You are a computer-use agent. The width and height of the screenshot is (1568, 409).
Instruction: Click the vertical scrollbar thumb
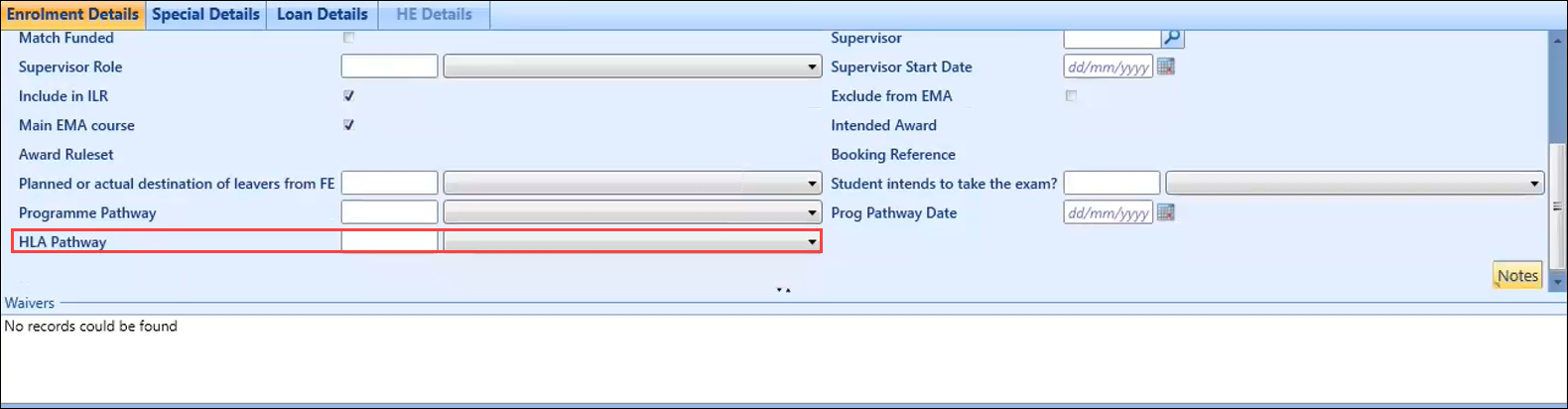click(x=1556, y=206)
